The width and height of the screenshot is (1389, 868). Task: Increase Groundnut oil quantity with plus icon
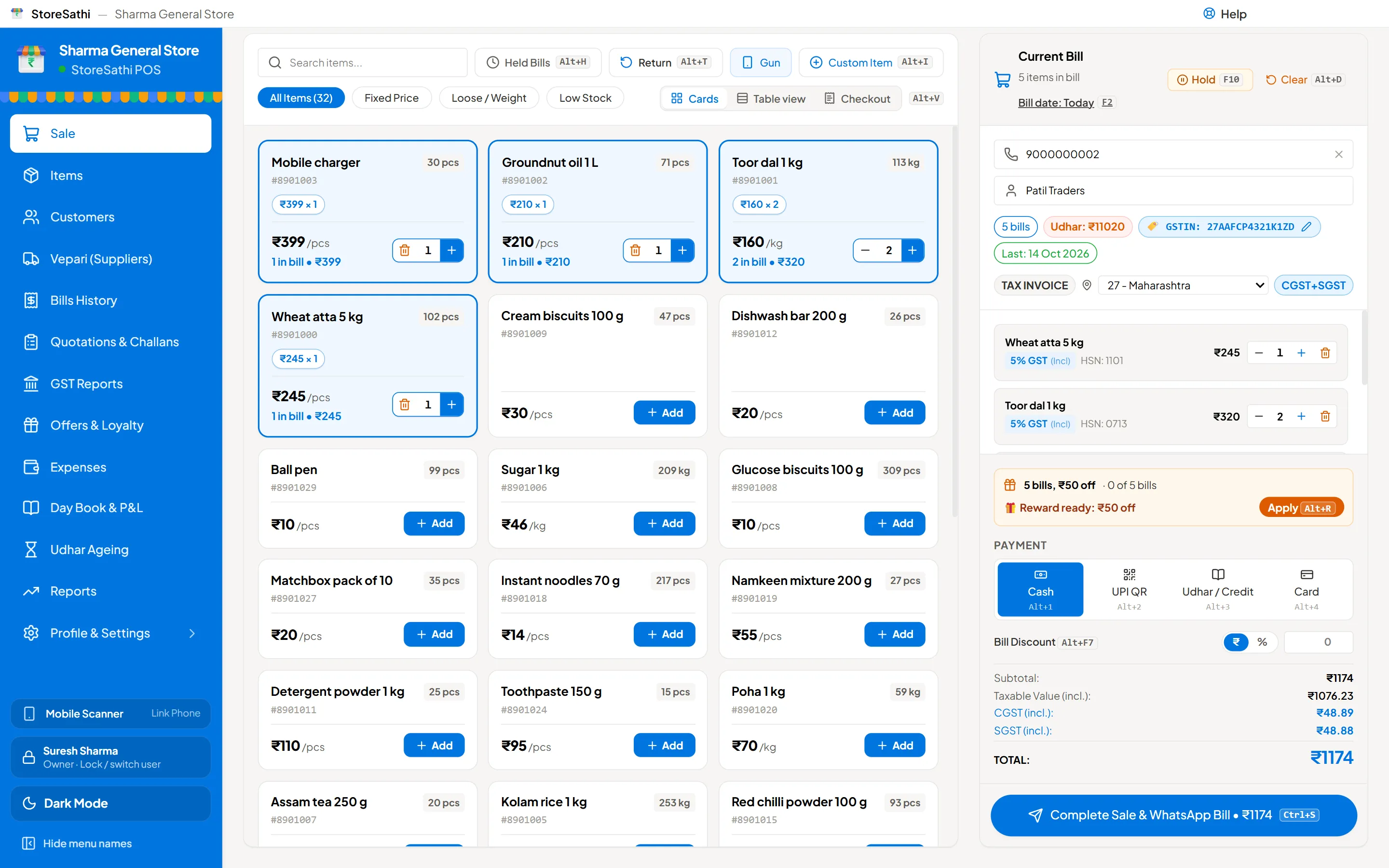pos(682,250)
